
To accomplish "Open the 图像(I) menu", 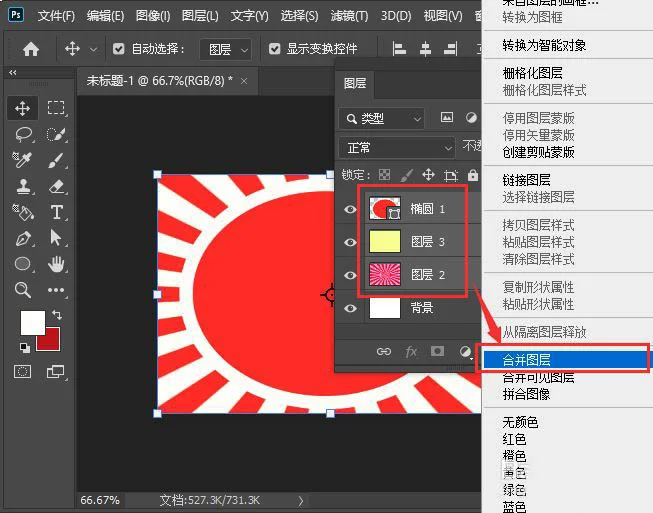I will pyautogui.click(x=153, y=16).
